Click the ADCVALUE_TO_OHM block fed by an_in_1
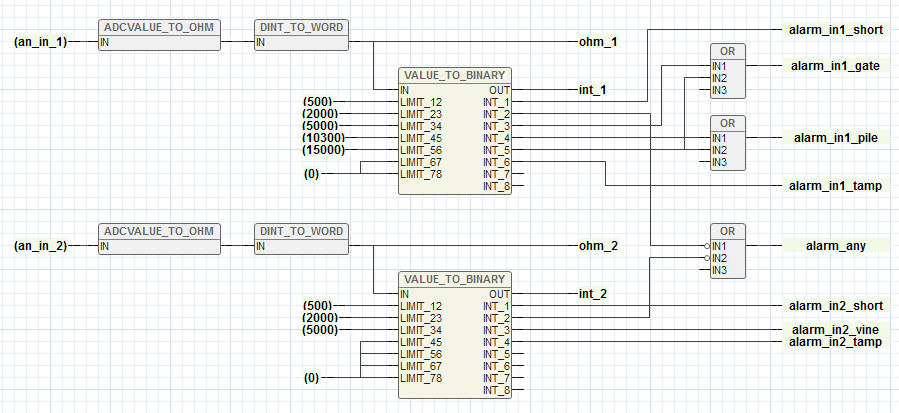899x413 pixels. 160,28
